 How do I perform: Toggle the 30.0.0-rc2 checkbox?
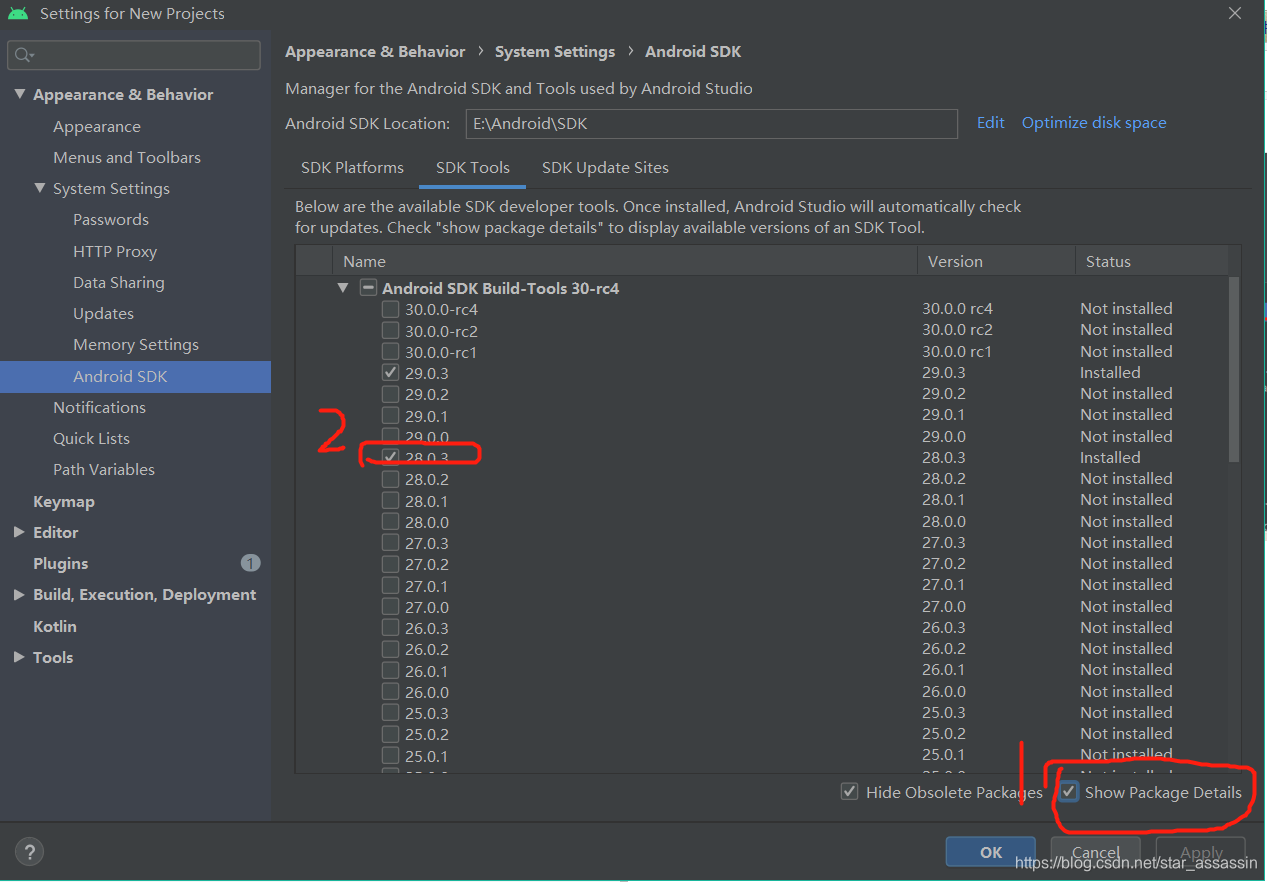[x=390, y=330]
